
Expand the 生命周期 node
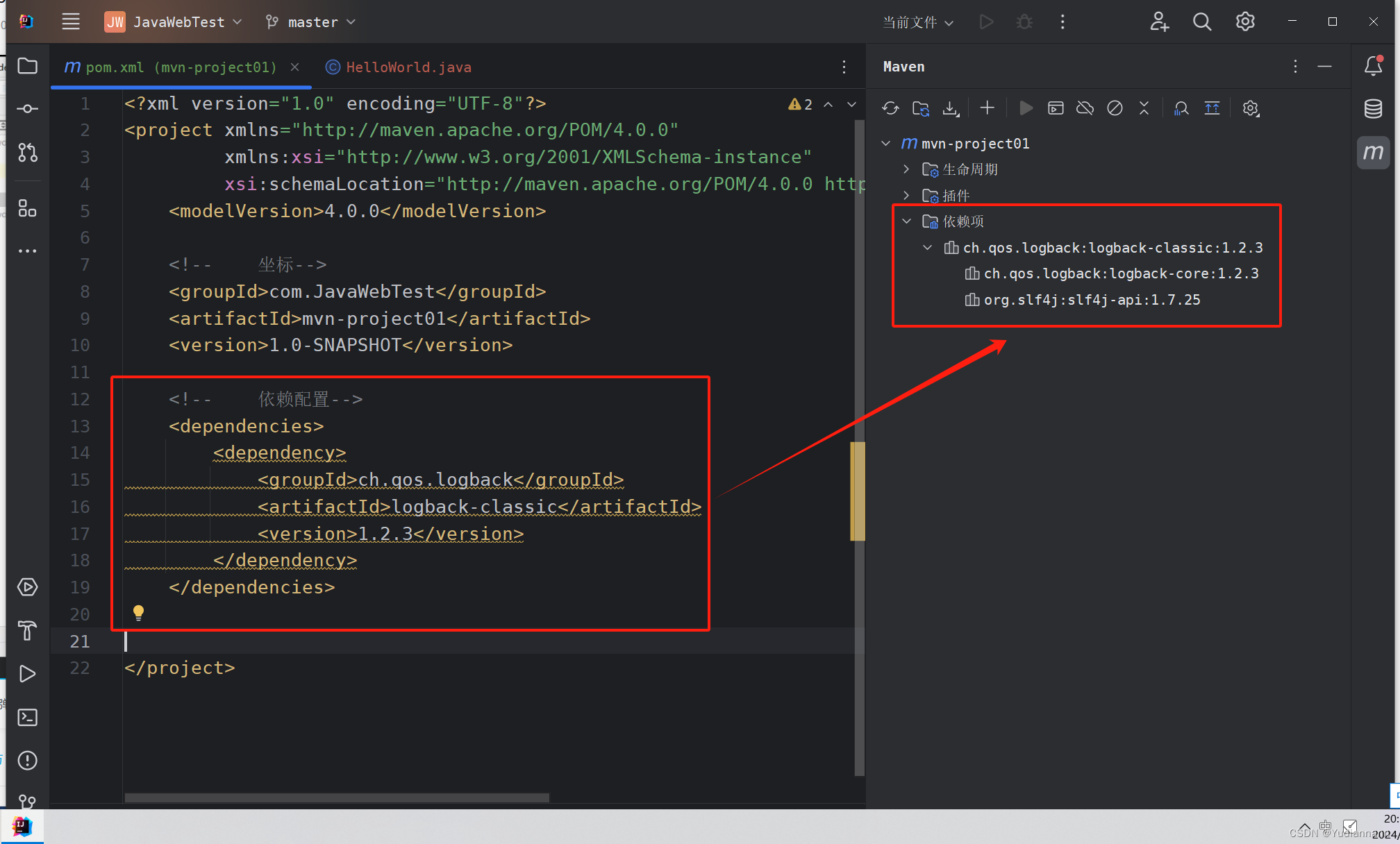click(906, 169)
